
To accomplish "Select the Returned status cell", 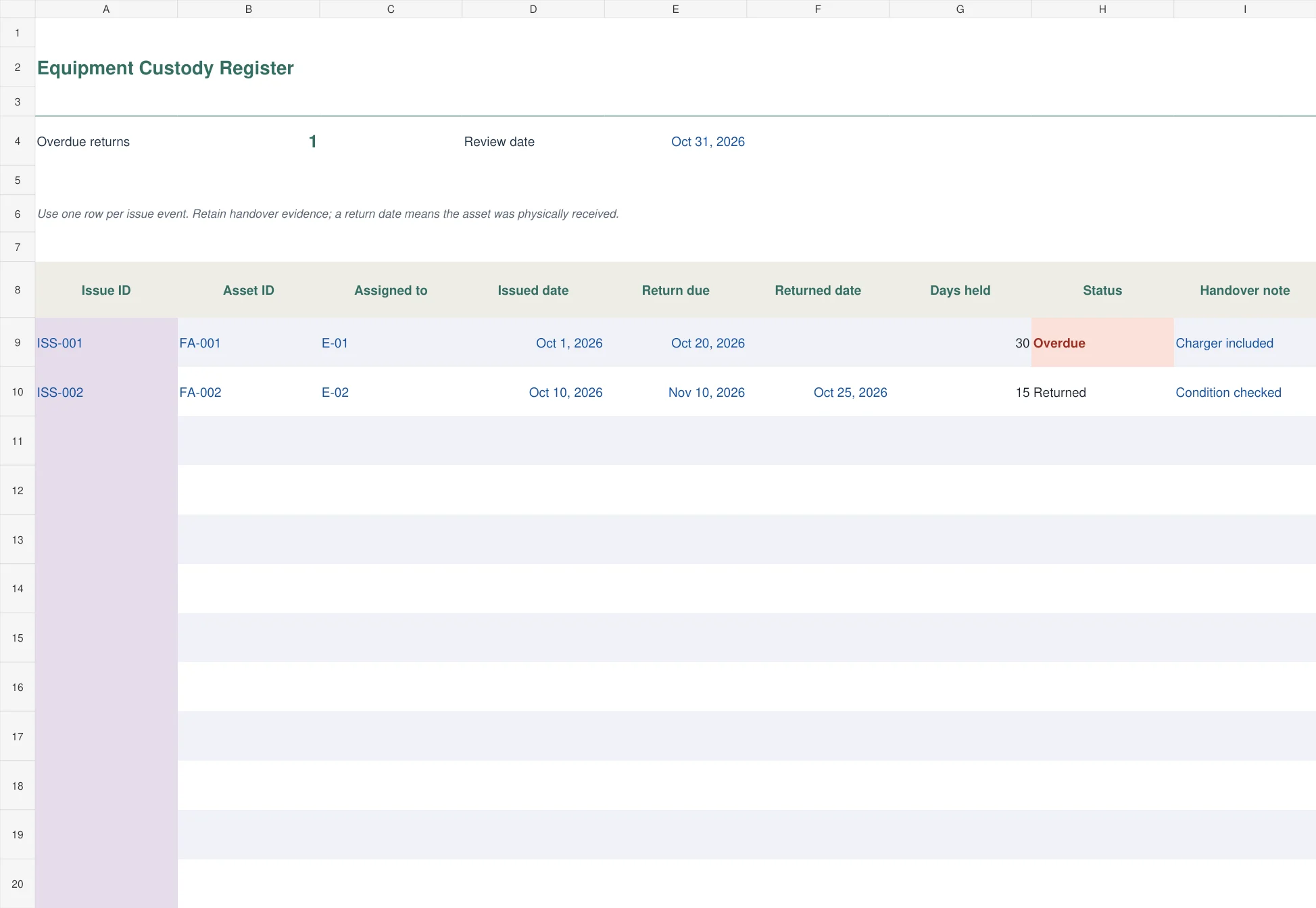I will [x=1102, y=392].
